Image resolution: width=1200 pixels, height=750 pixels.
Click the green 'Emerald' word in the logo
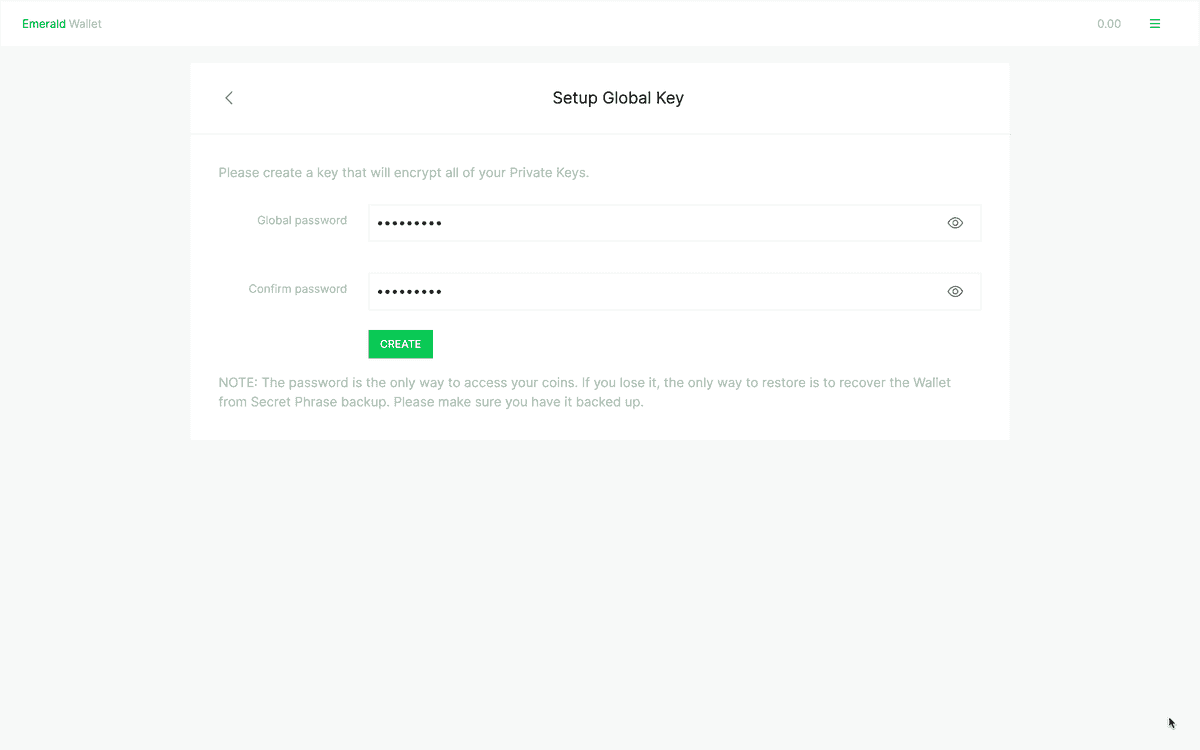tap(44, 24)
